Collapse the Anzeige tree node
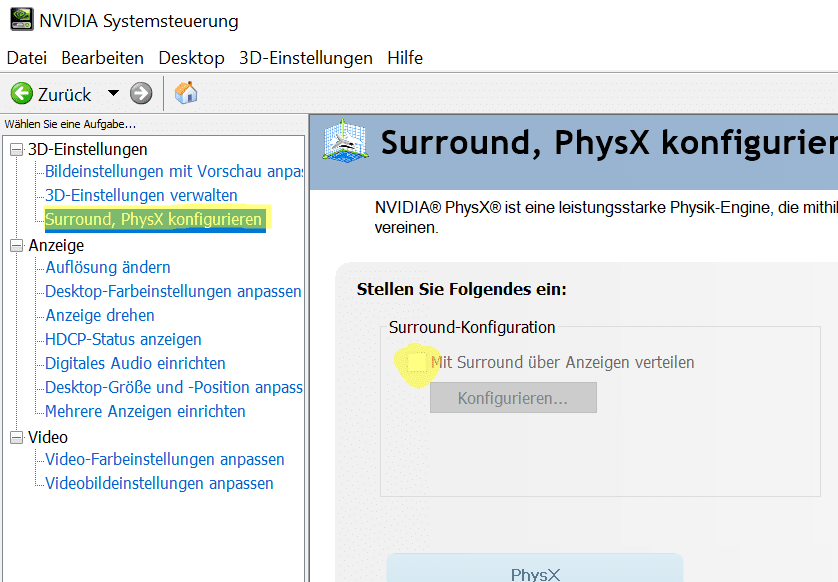This screenshot has height=582, width=838. [17, 246]
